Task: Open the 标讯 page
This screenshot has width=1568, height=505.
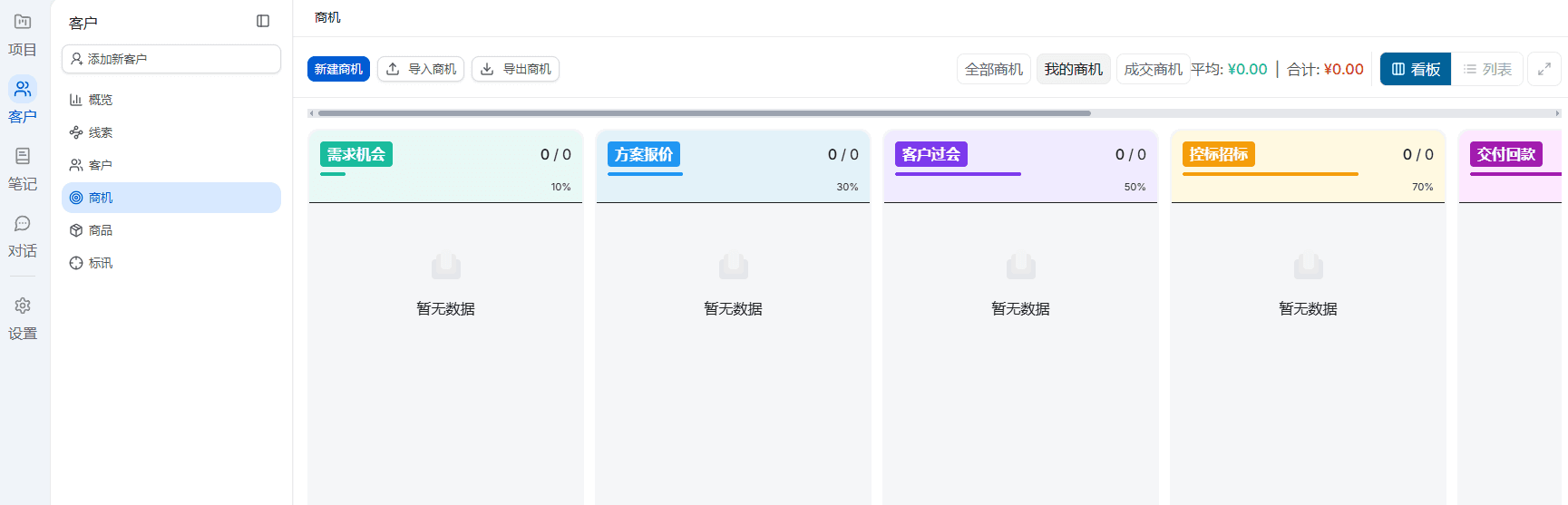Action: click(100, 263)
